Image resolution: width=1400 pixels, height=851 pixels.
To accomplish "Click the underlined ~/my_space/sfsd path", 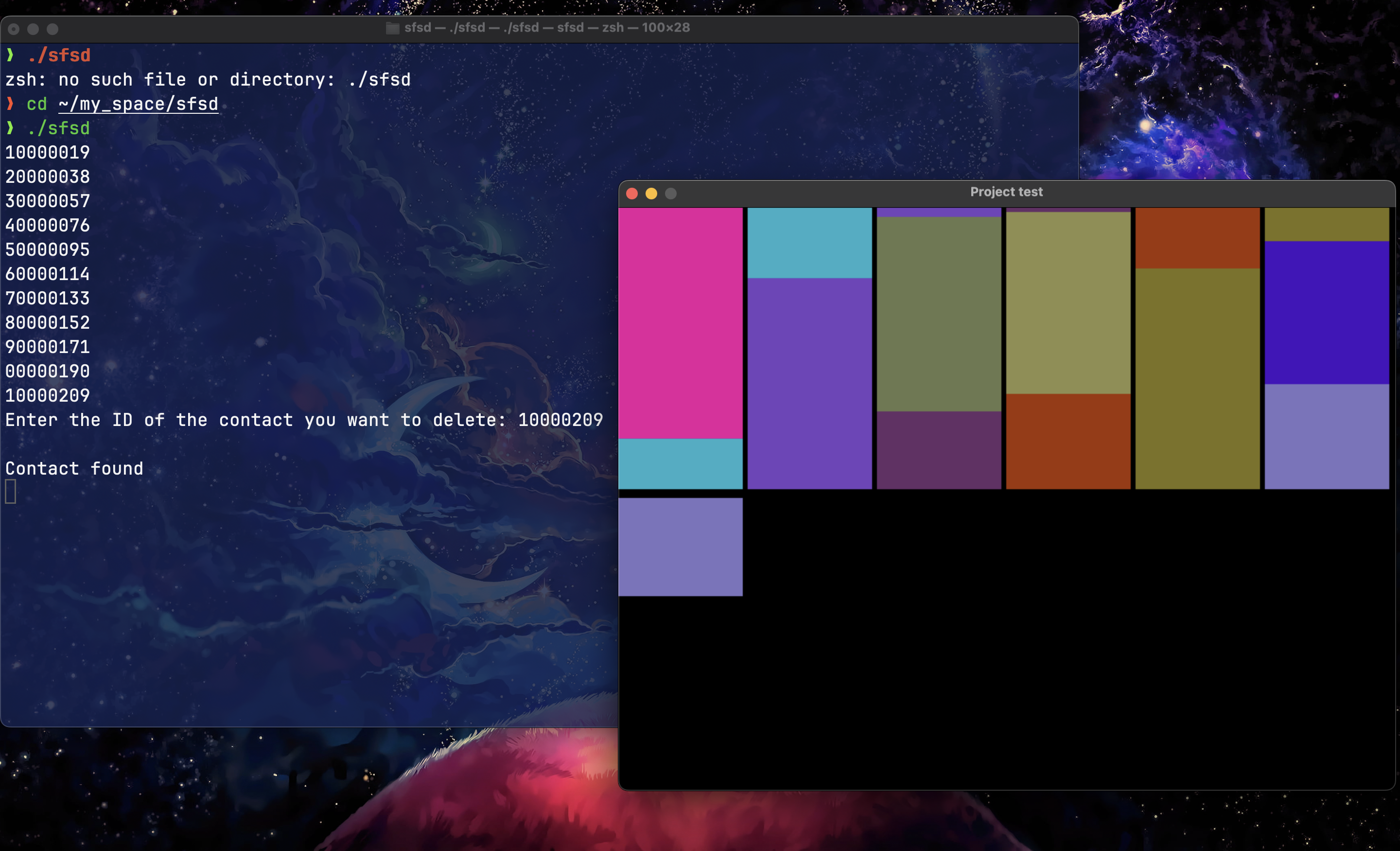I will coord(138,104).
